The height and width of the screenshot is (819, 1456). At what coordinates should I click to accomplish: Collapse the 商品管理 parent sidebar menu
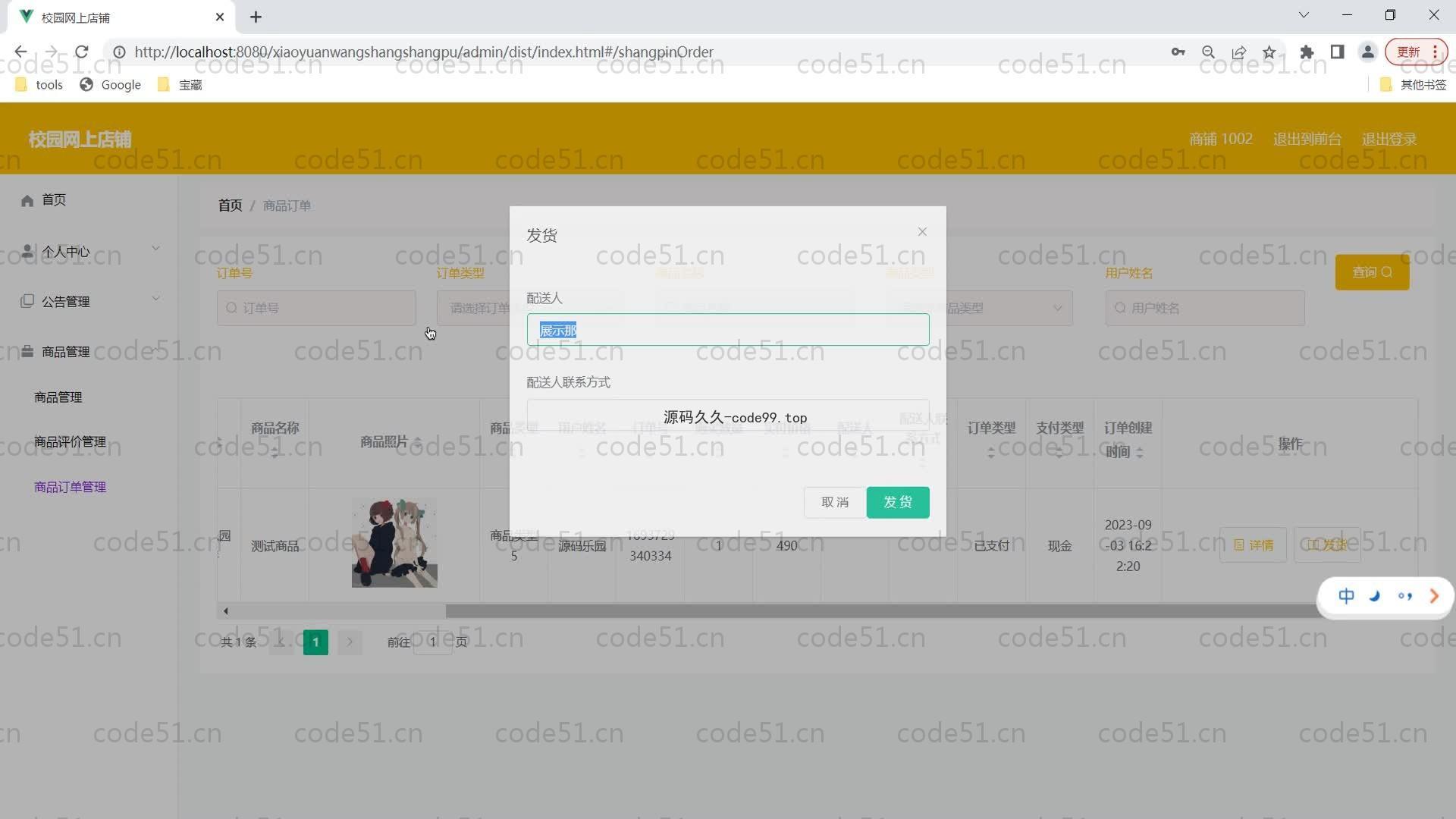click(x=89, y=351)
